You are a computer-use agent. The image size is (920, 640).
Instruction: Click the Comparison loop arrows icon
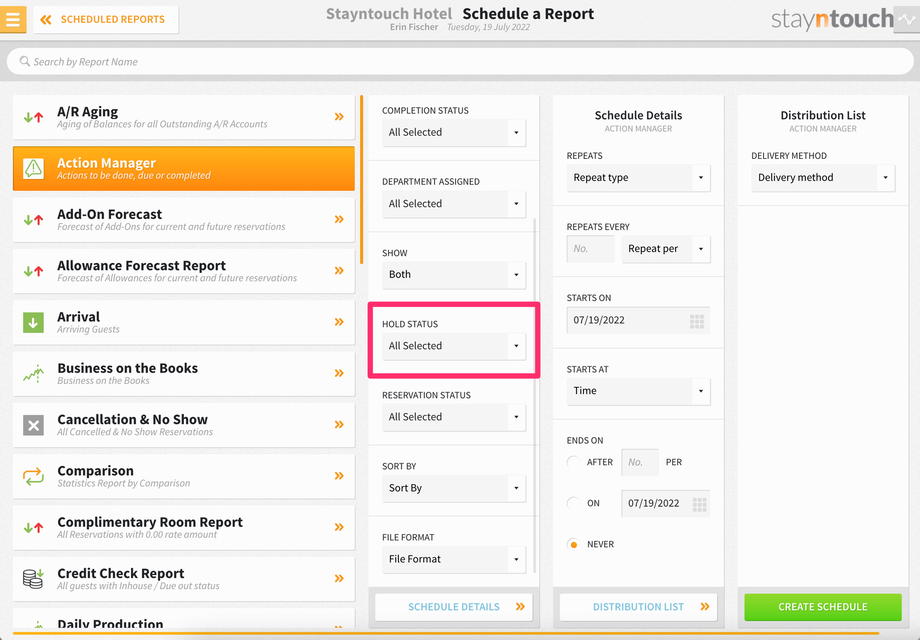click(x=33, y=476)
